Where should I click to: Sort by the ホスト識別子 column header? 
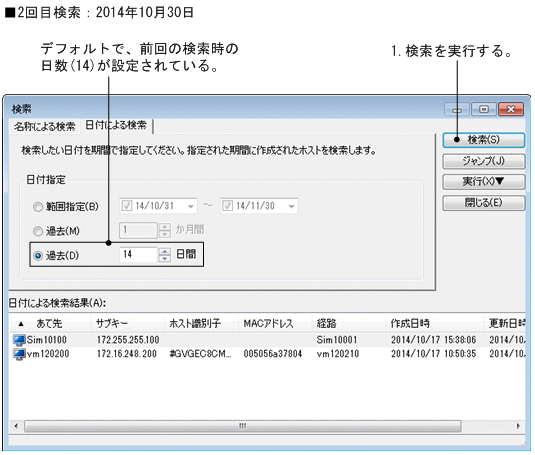201,323
